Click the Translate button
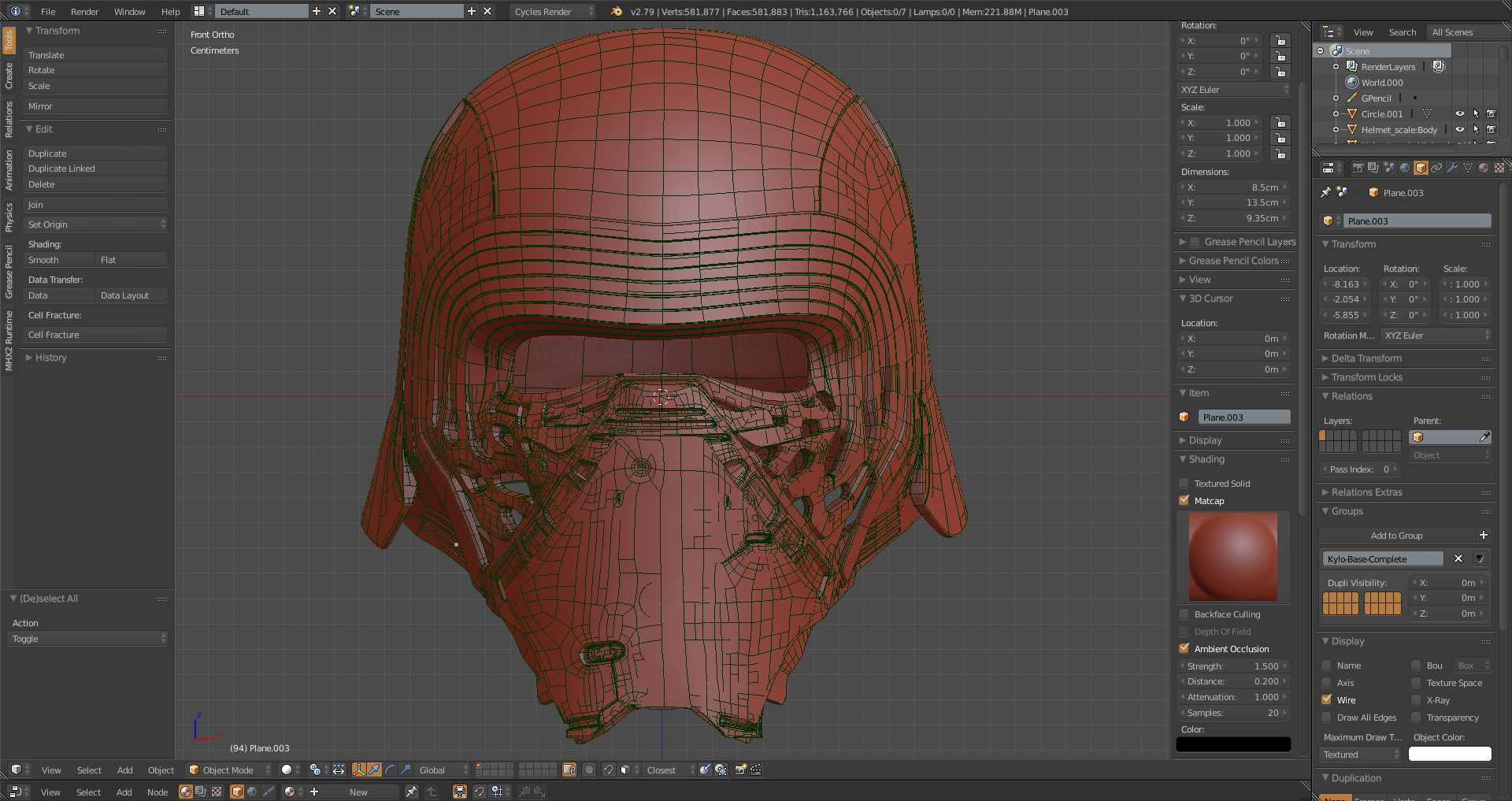 (x=96, y=55)
